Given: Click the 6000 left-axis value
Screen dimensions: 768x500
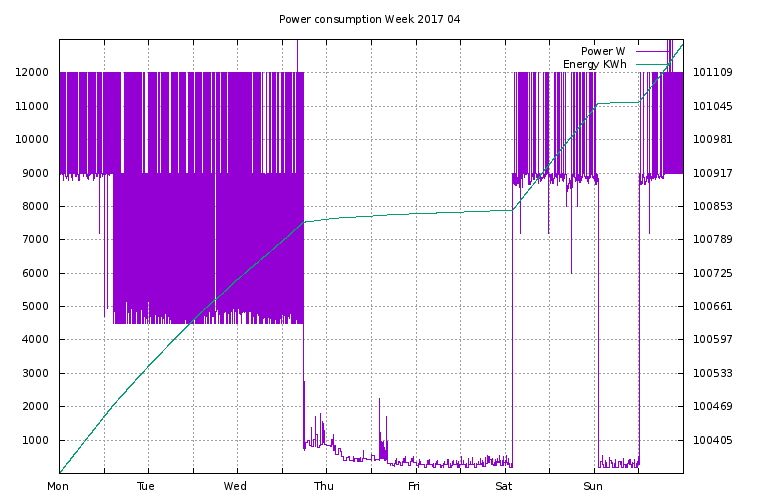Looking at the screenshot, I should (35, 273).
